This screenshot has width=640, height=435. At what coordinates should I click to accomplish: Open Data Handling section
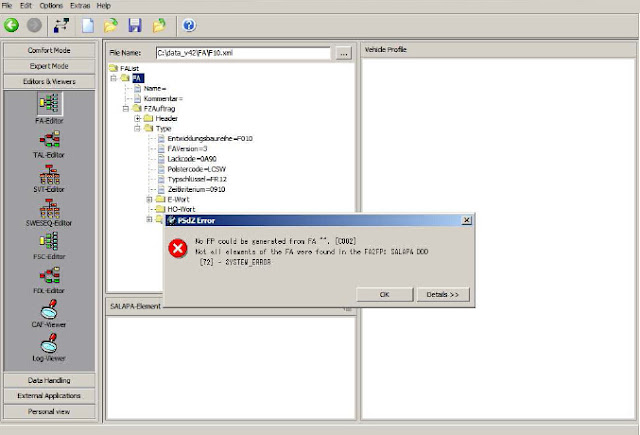click(x=49, y=380)
